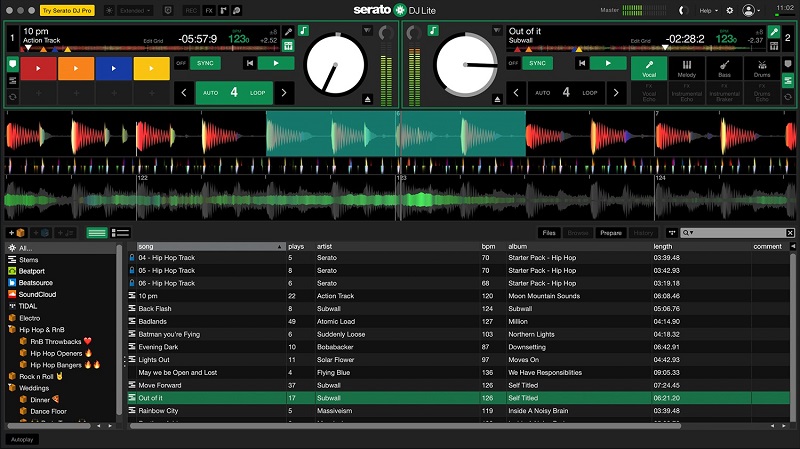Click the key lock note icon on deck 2
800x449 pixels.
point(433,31)
